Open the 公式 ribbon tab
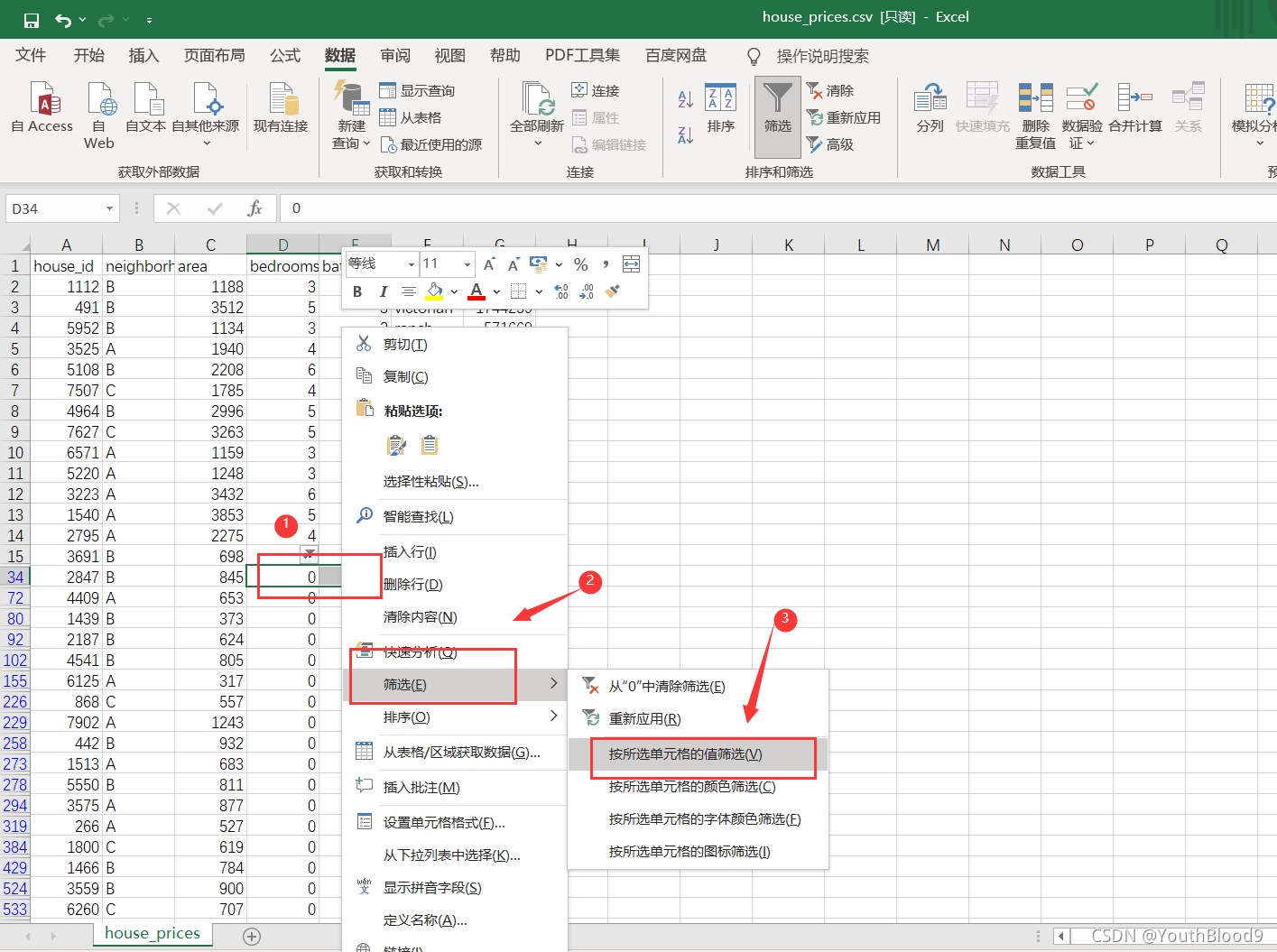Viewport: 1277px width, 952px height. [x=285, y=56]
